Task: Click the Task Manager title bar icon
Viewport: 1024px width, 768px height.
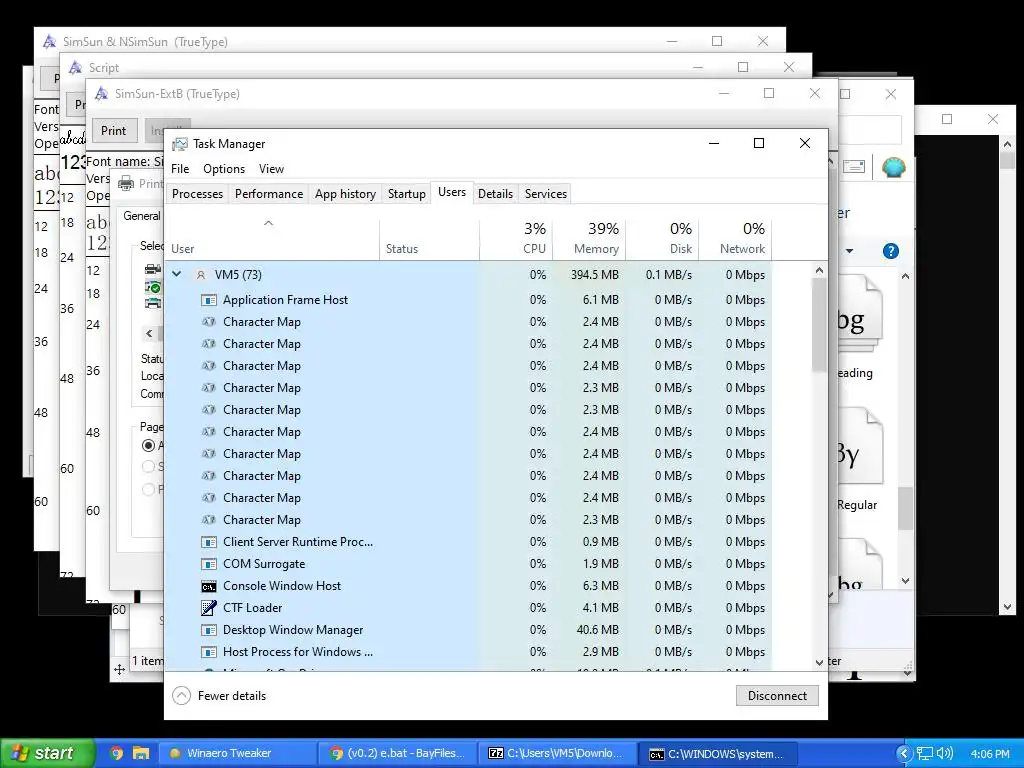Action: pyautogui.click(x=180, y=144)
